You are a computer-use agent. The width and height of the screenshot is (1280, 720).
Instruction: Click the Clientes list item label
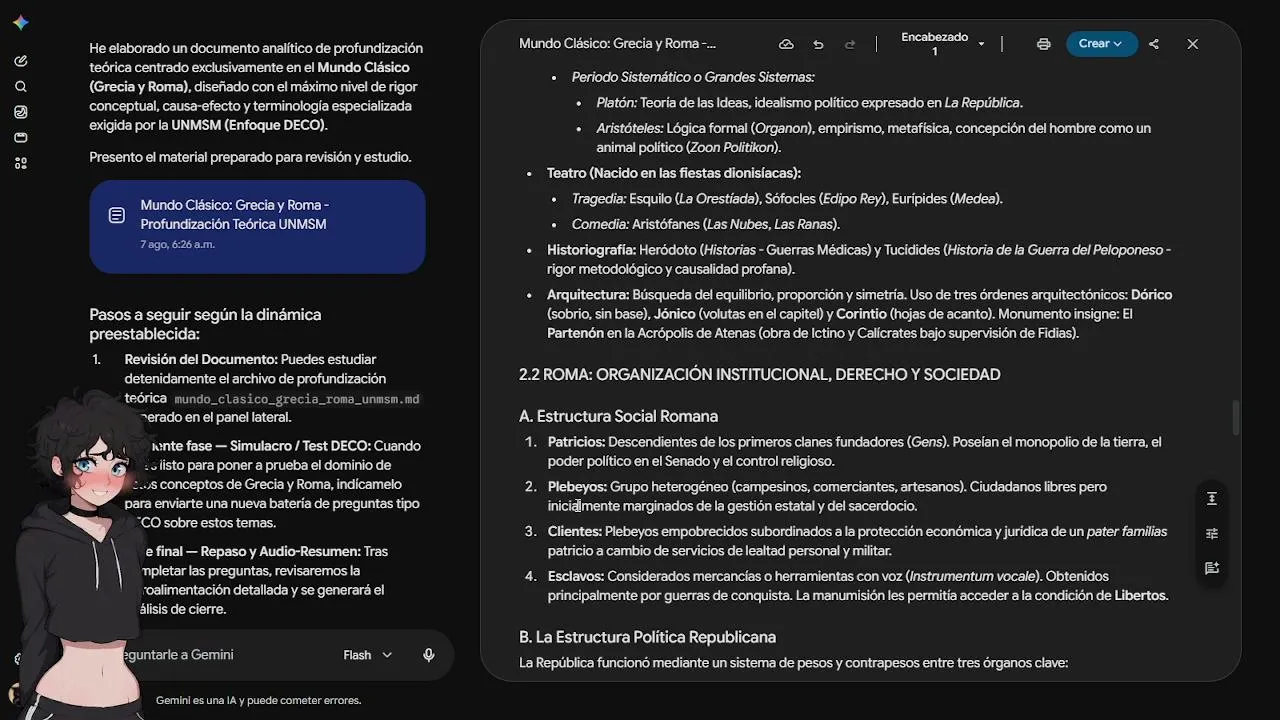click(574, 532)
